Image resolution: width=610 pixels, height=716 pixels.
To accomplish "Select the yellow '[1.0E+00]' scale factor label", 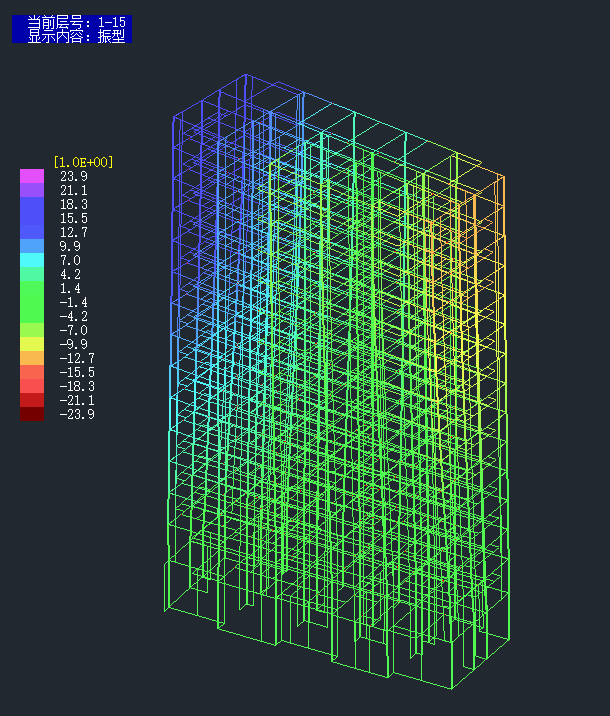I will coord(84,162).
